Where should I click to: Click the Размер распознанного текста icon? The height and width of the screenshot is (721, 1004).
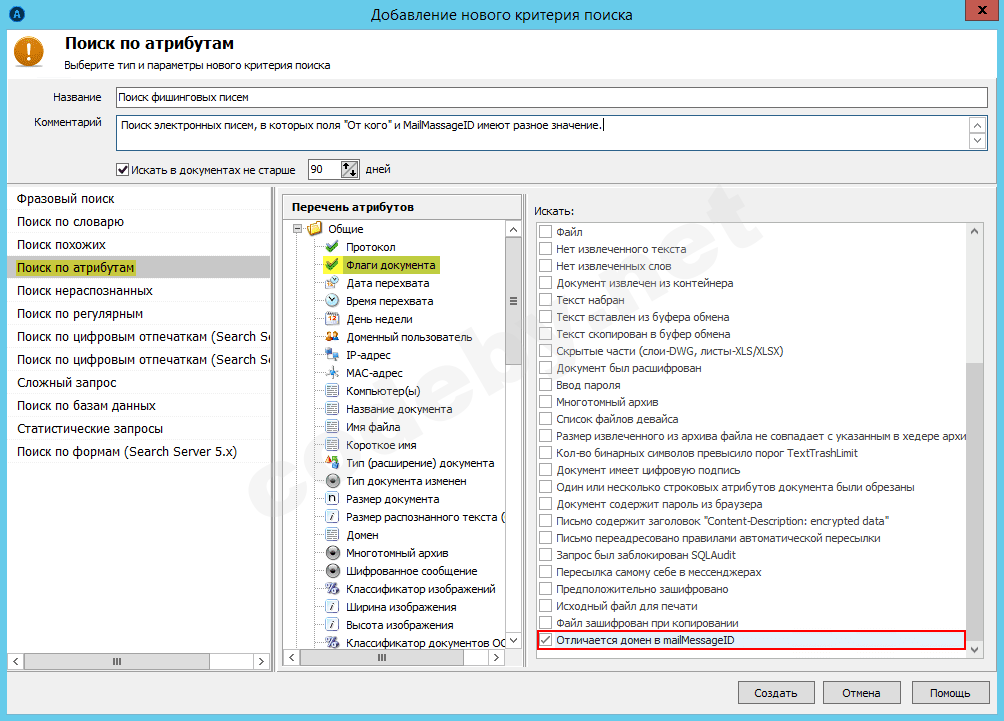click(332, 516)
